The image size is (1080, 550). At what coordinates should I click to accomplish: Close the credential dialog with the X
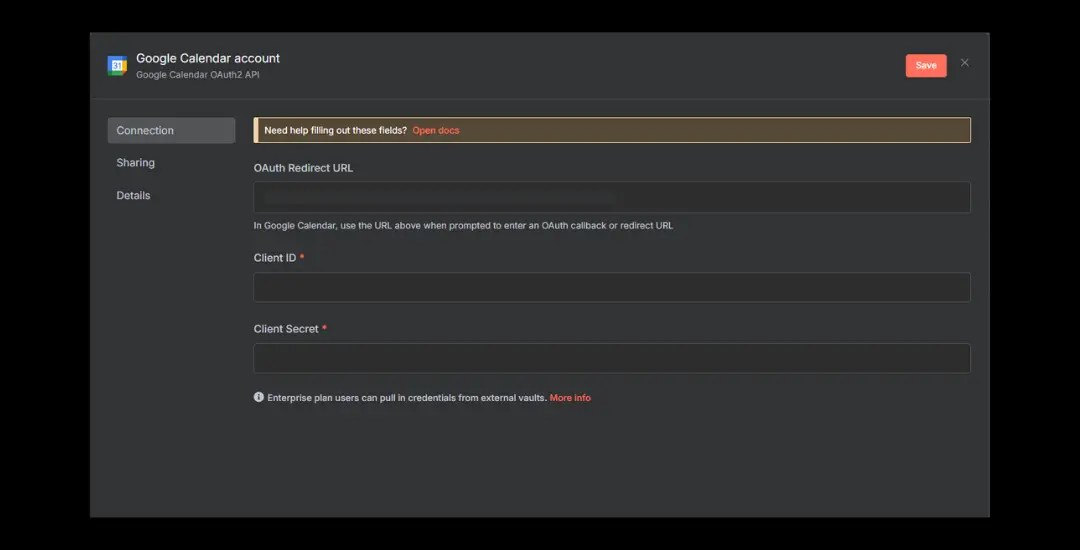(964, 63)
